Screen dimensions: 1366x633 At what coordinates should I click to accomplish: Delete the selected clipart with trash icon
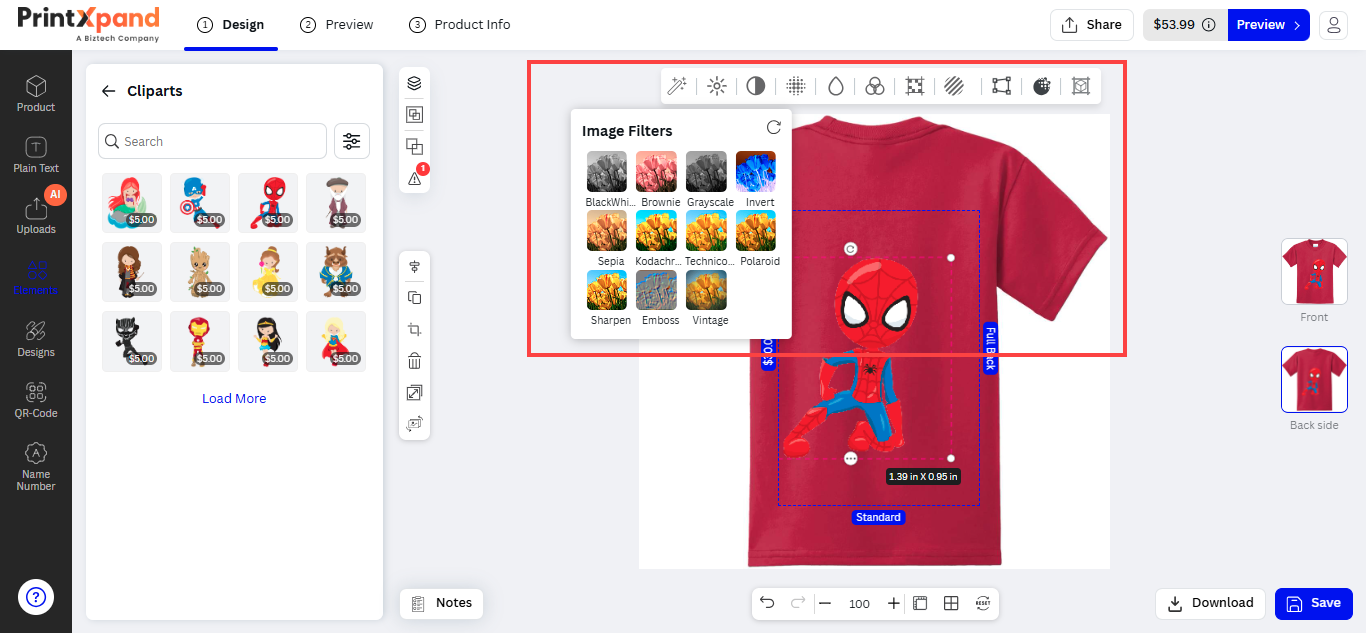pyautogui.click(x=414, y=361)
